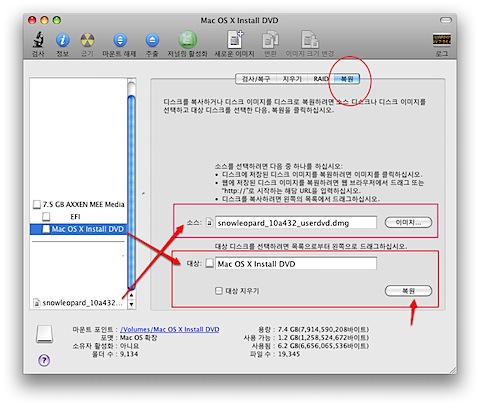Viewport: 478px width, 406px height.
Task: Click the New Image (새로운 이미지) icon
Action: (x=235, y=40)
